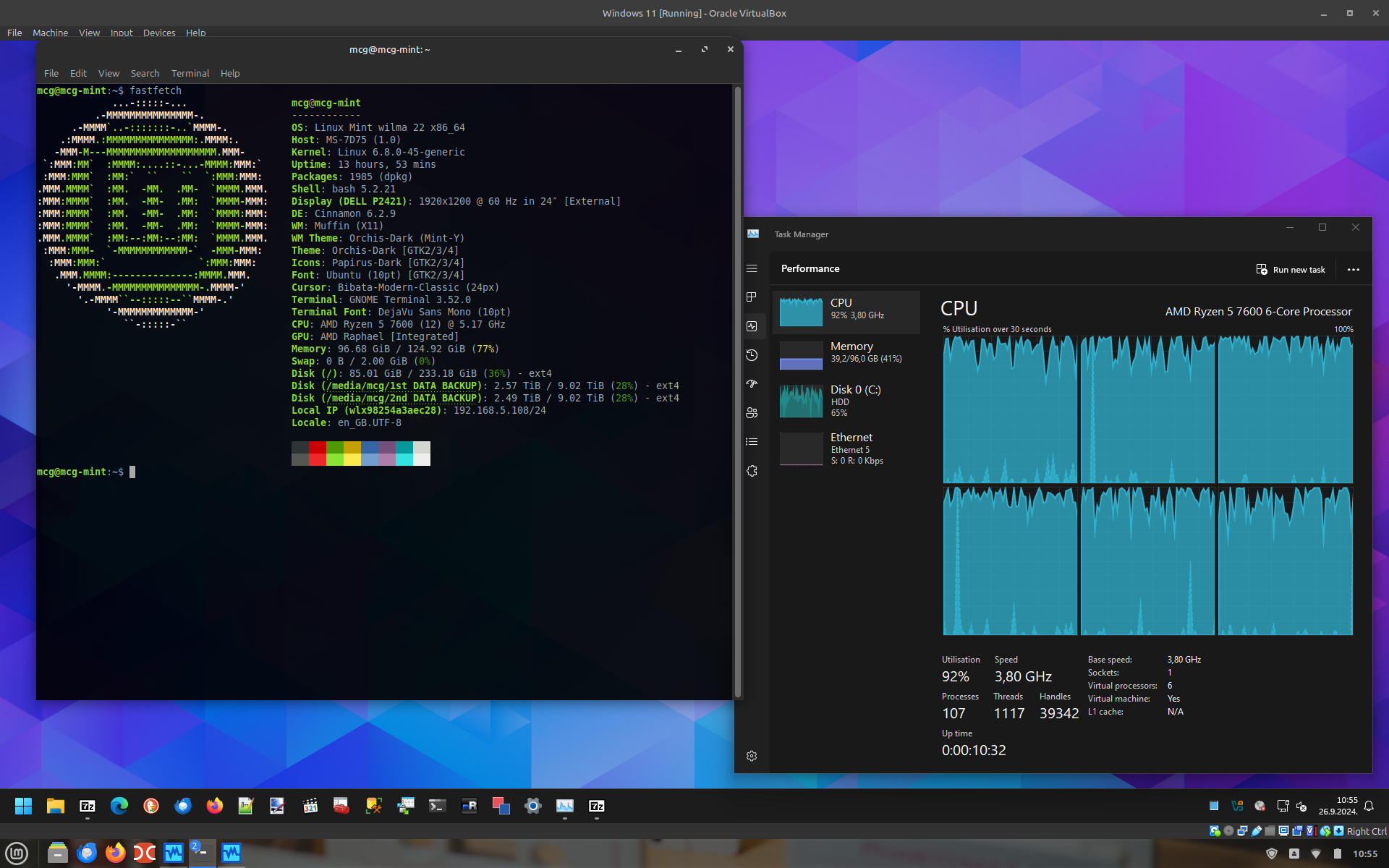Click Mint panel battery icon
Viewport: 1389px width, 868px height.
click(x=1338, y=854)
